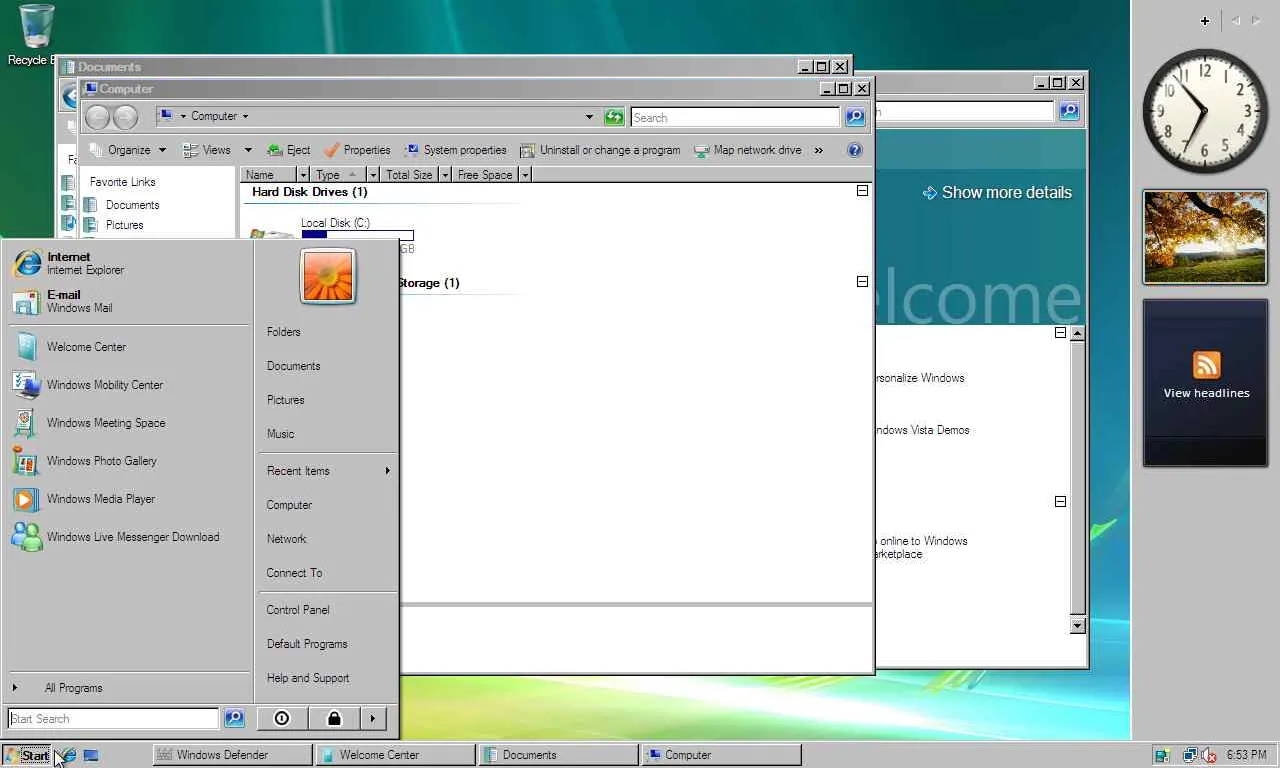Open the Type column dropdown arrow
The height and width of the screenshot is (768, 1280).
[x=373, y=175]
